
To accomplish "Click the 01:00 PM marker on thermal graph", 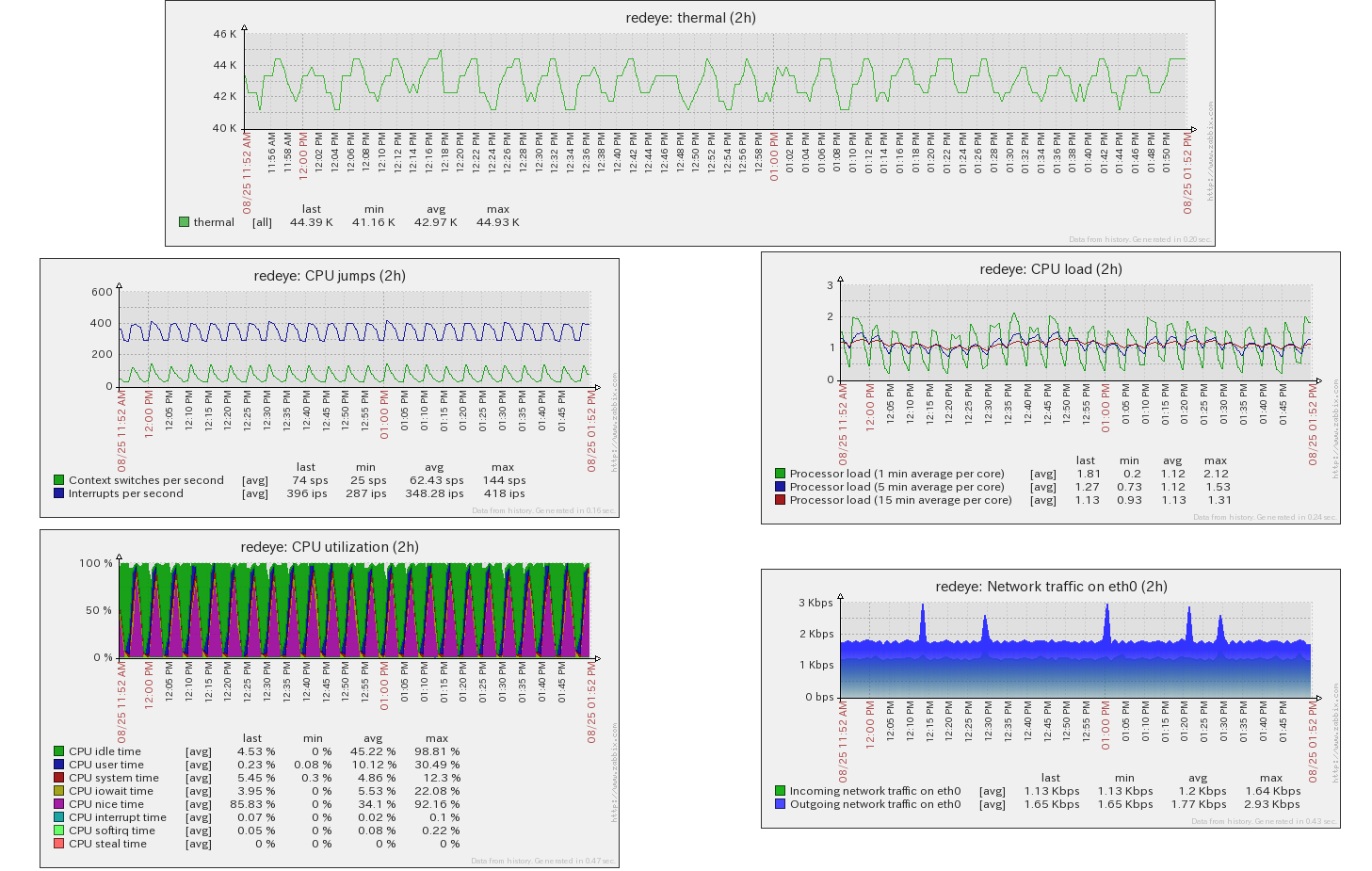I will (775, 157).
